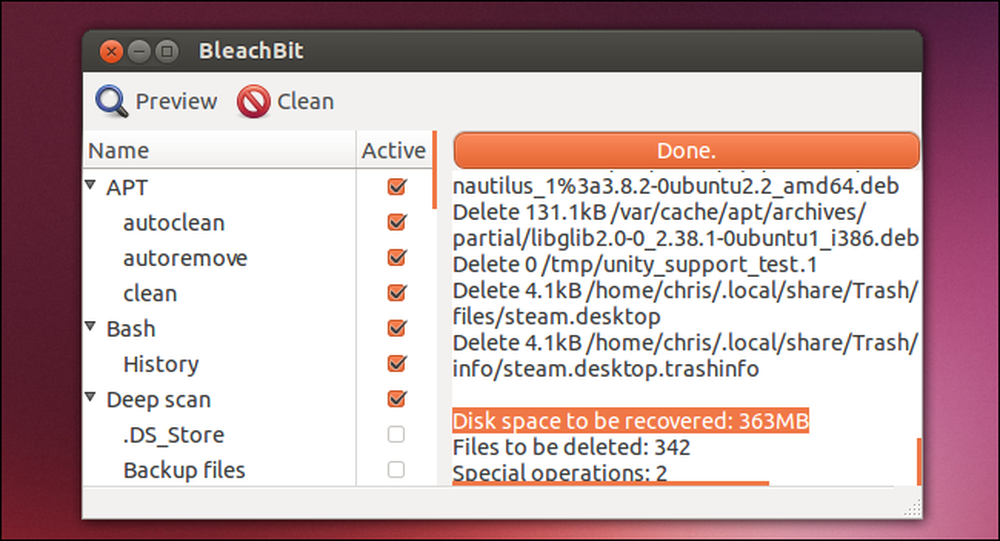
Task: Enable the .DS_Store checkbox
Action: click(396, 434)
